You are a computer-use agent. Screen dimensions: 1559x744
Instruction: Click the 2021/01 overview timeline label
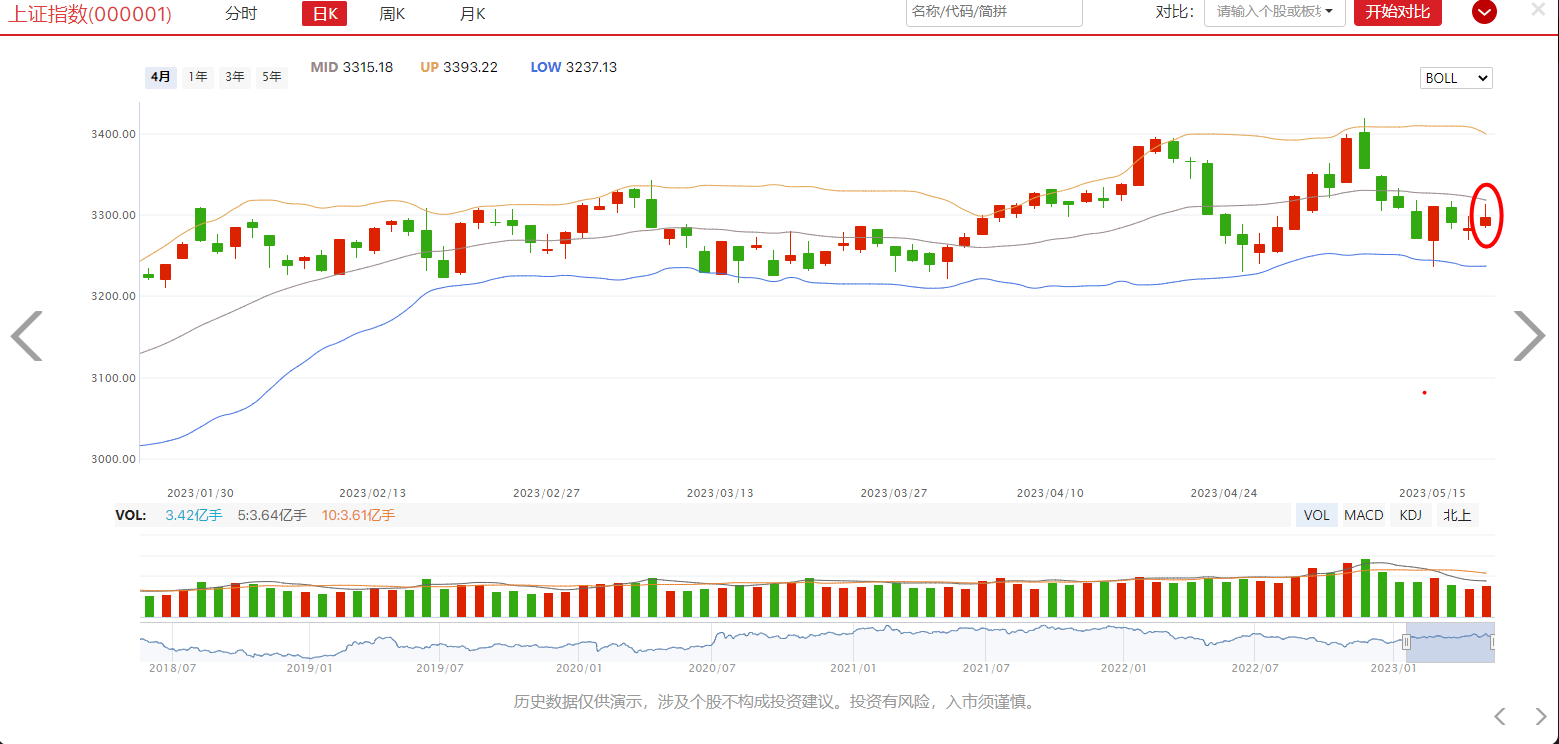point(853,668)
